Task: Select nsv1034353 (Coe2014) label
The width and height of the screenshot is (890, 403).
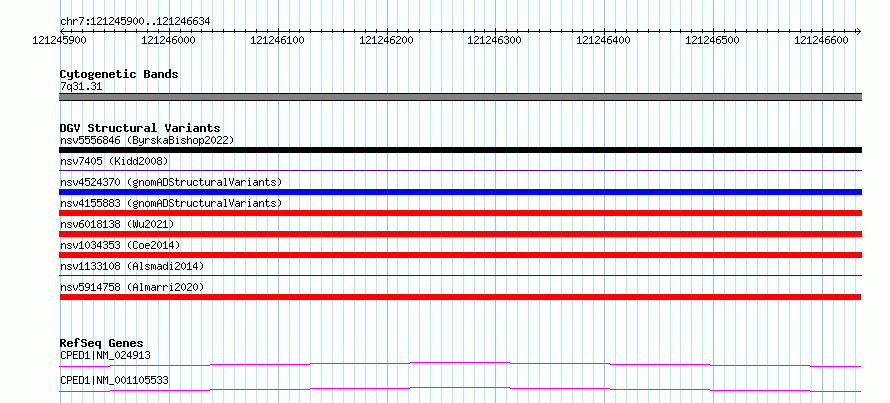Action: coord(120,245)
